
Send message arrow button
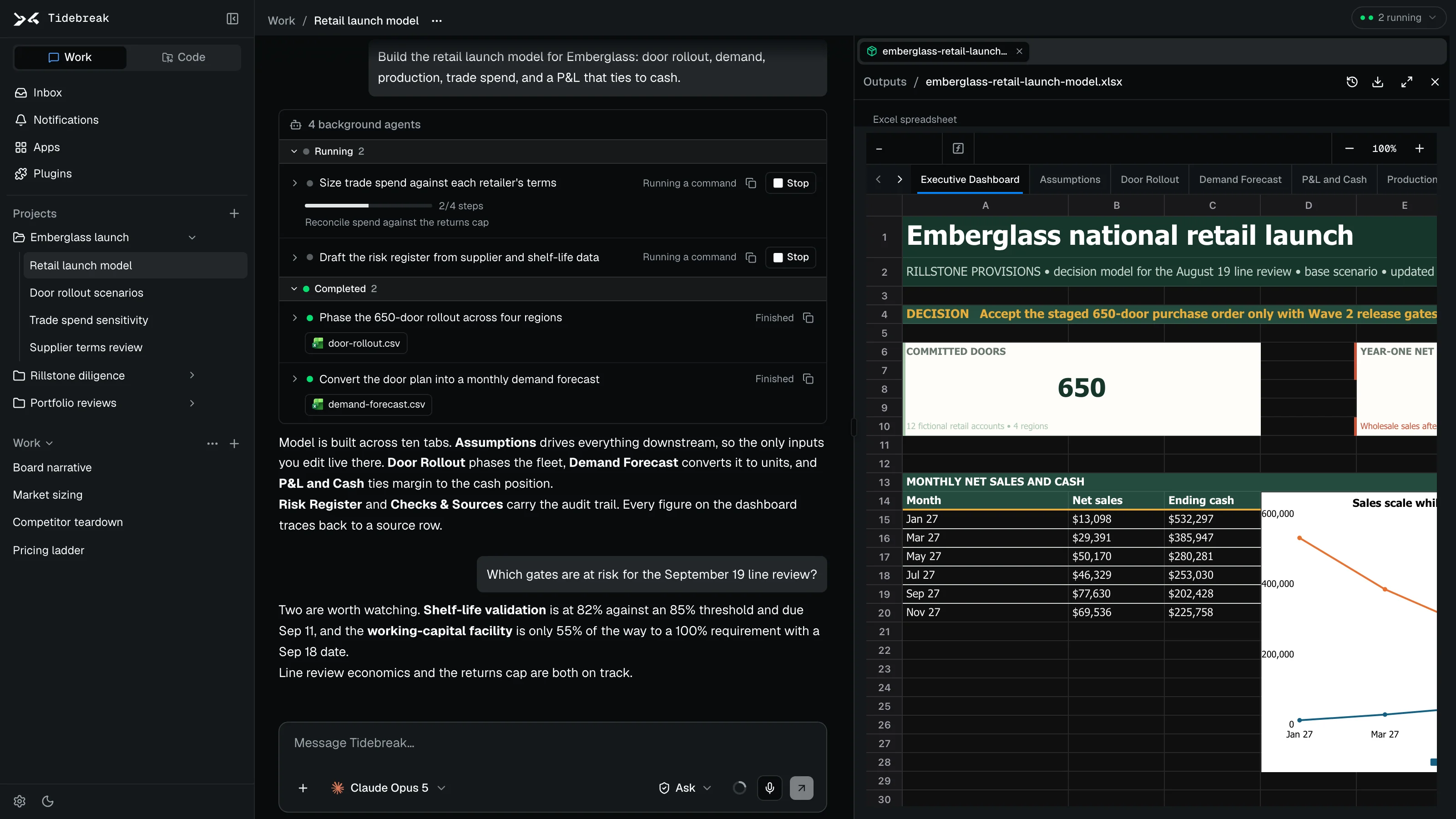(801, 788)
